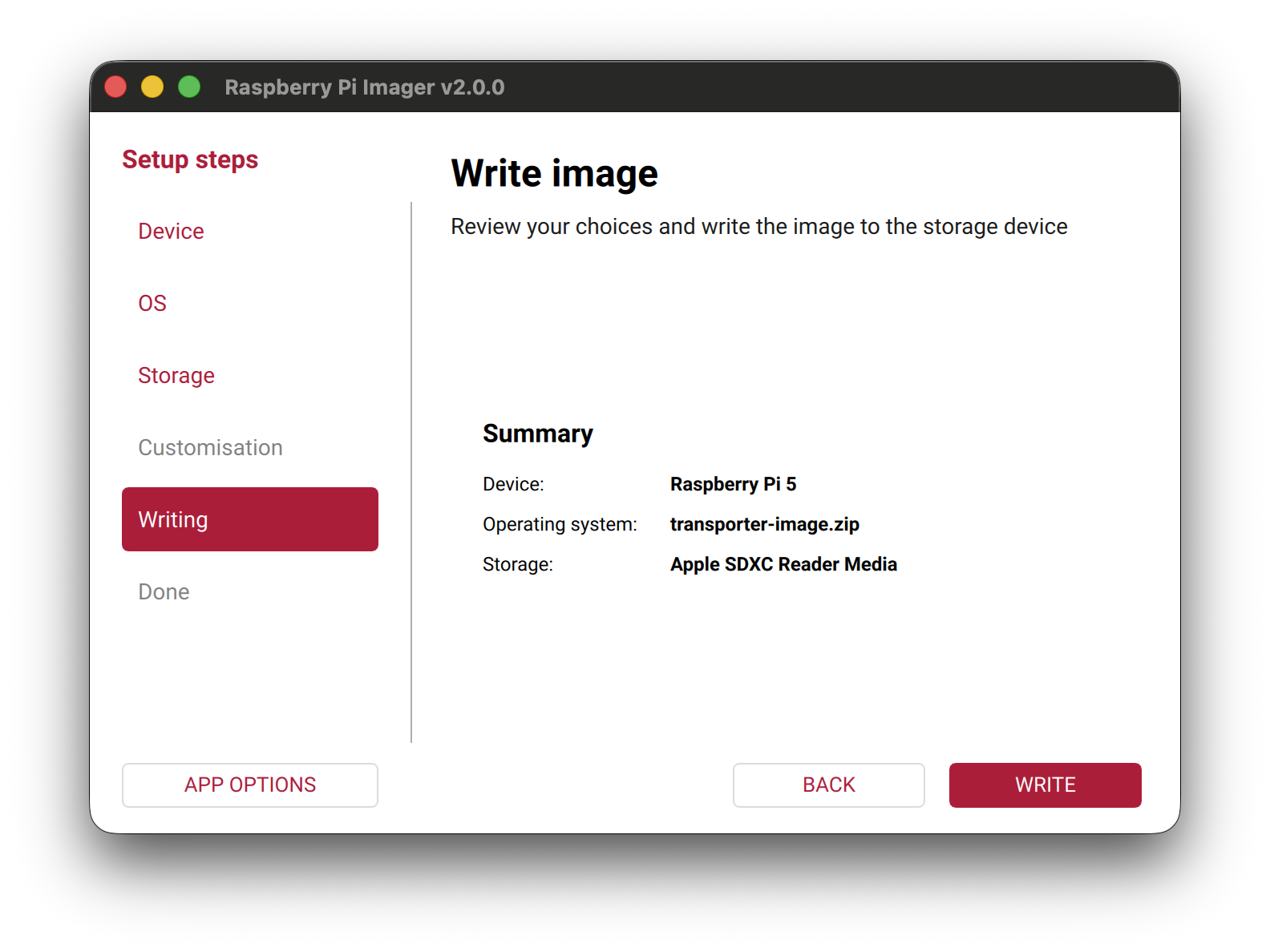Click the Raspberry Pi Imager v2.0.0 title

point(365,87)
